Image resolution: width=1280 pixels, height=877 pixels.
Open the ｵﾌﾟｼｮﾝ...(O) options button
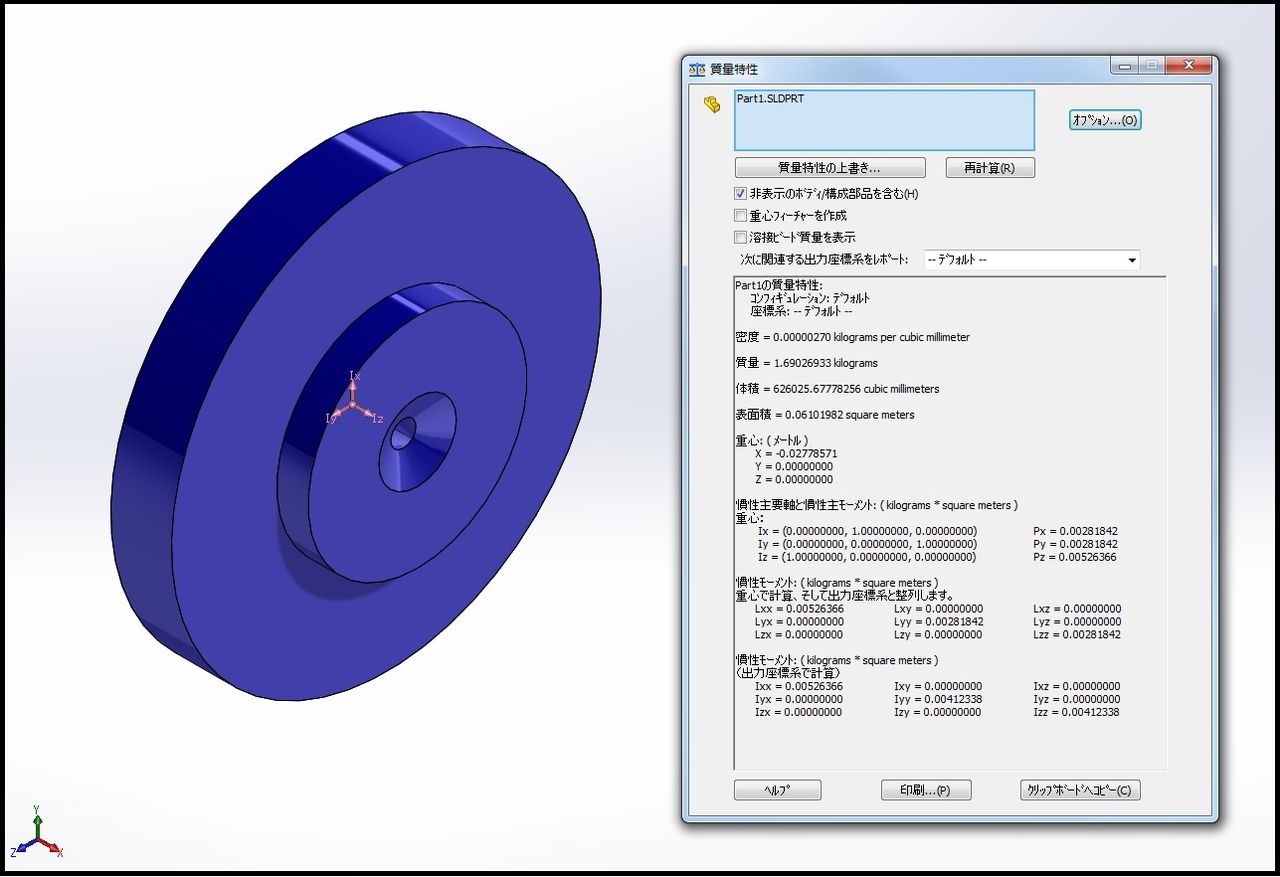(x=1105, y=120)
